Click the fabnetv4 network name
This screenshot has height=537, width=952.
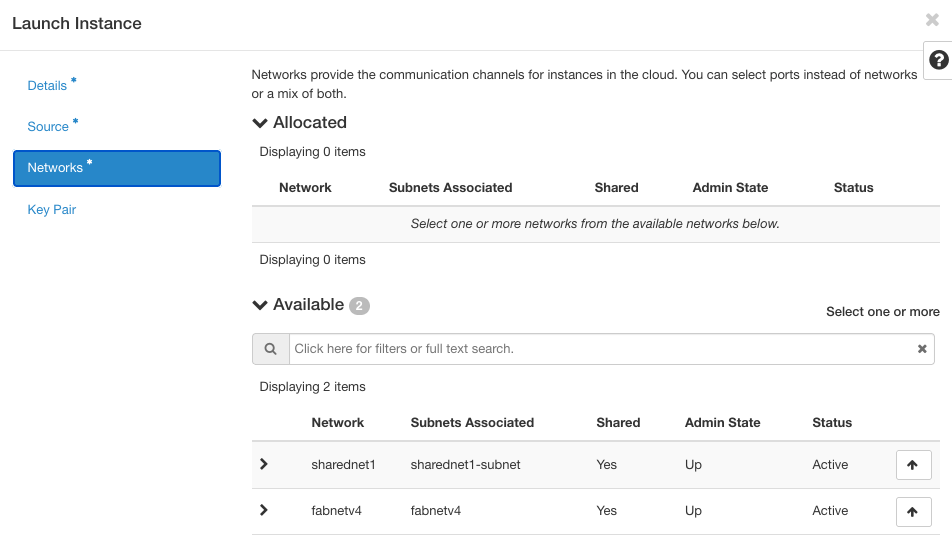point(336,511)
